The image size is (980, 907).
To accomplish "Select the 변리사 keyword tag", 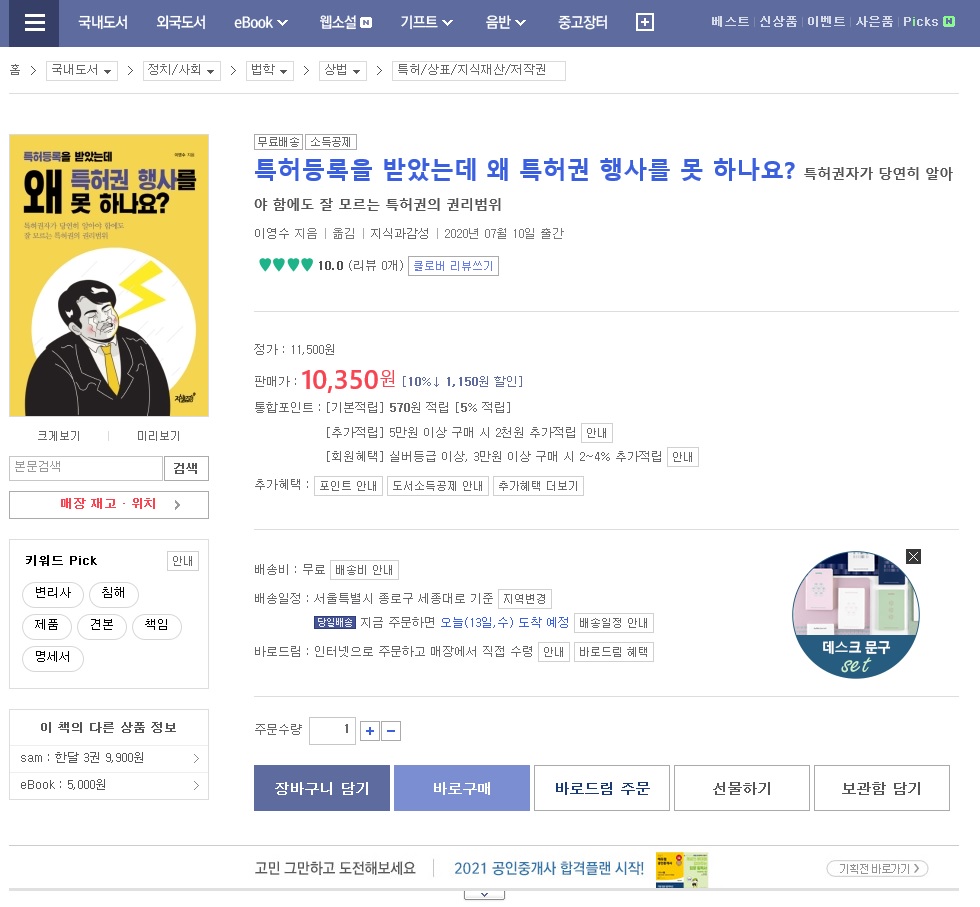I will (53, 593).
